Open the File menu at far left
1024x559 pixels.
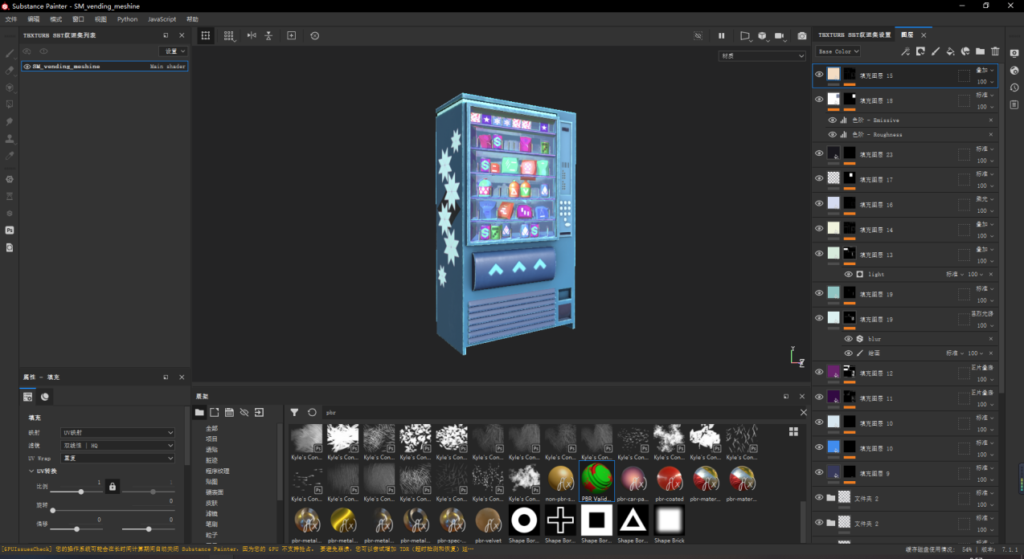[x=11, y=19]
